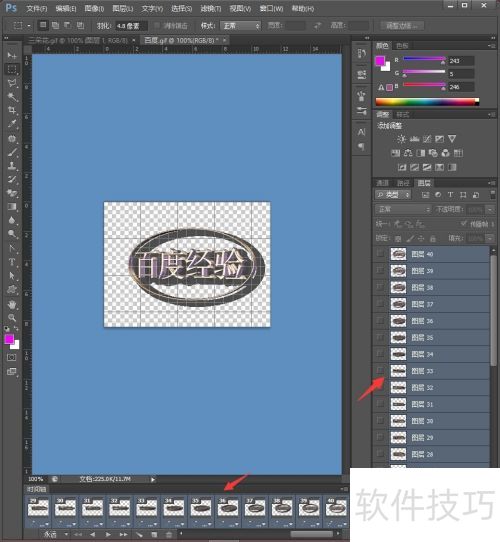
Task: Jump to the first animation frame
Action: click(78, 534)
